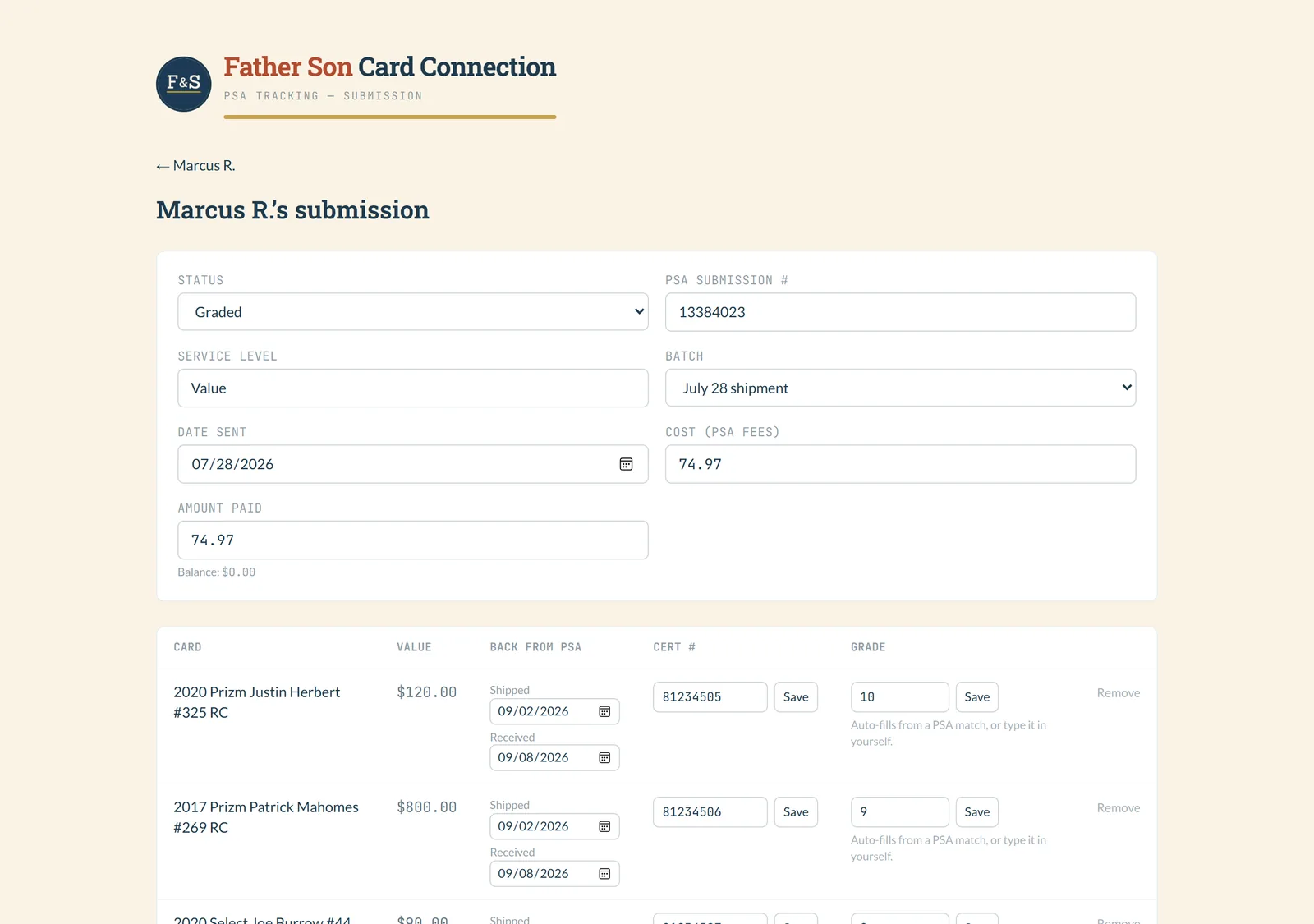The image size is (1314, 924).
Task: Click the Marcus R.'s submission heading
Action: (x=292, y=210)
